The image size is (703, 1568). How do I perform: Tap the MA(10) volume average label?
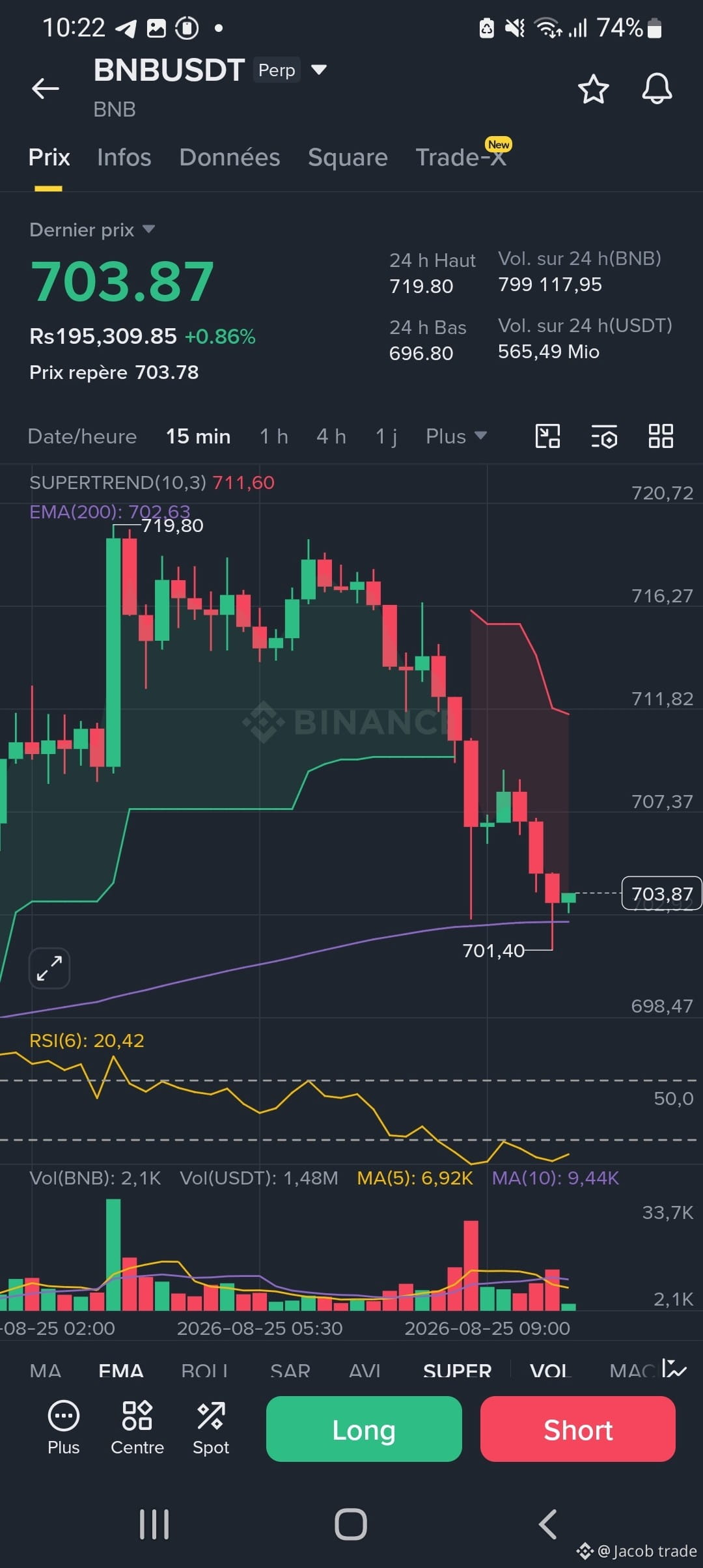555,1178
